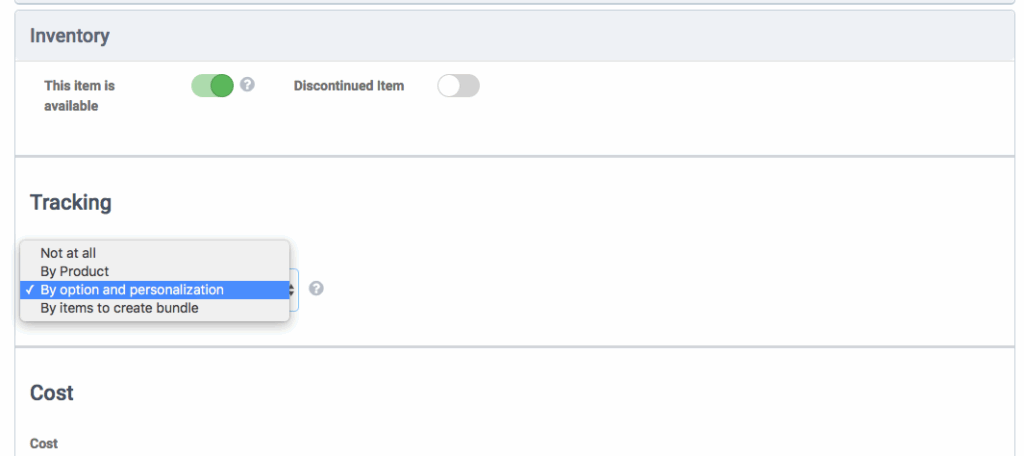This screenshot has height=456, width=1024.
Task: Pick 'By items to create bundle'
Action: pos(119,308)
